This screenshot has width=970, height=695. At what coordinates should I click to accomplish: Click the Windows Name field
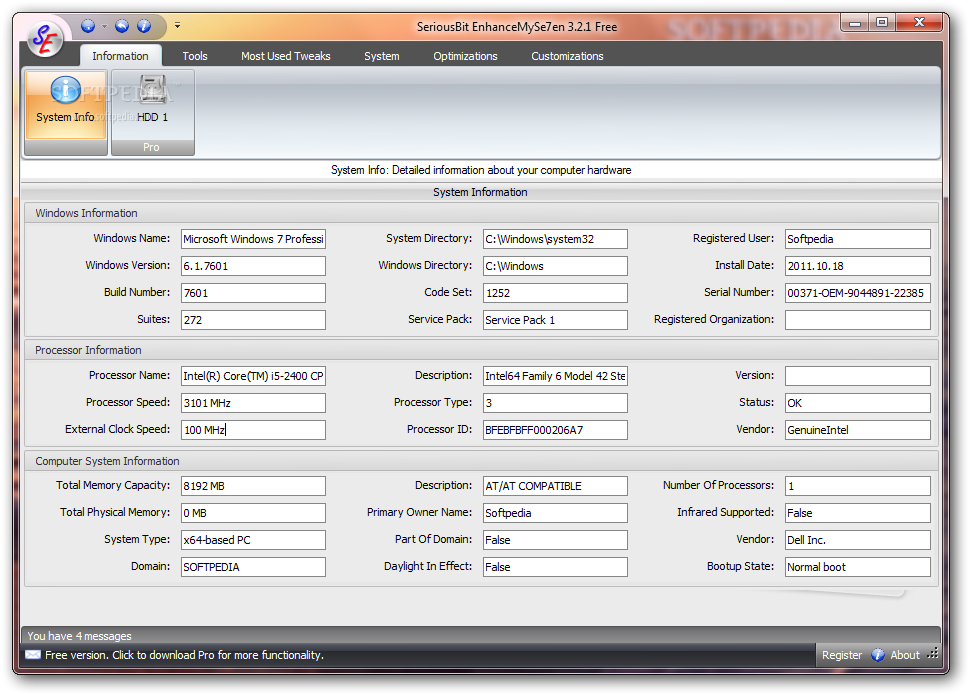[254, 239]
